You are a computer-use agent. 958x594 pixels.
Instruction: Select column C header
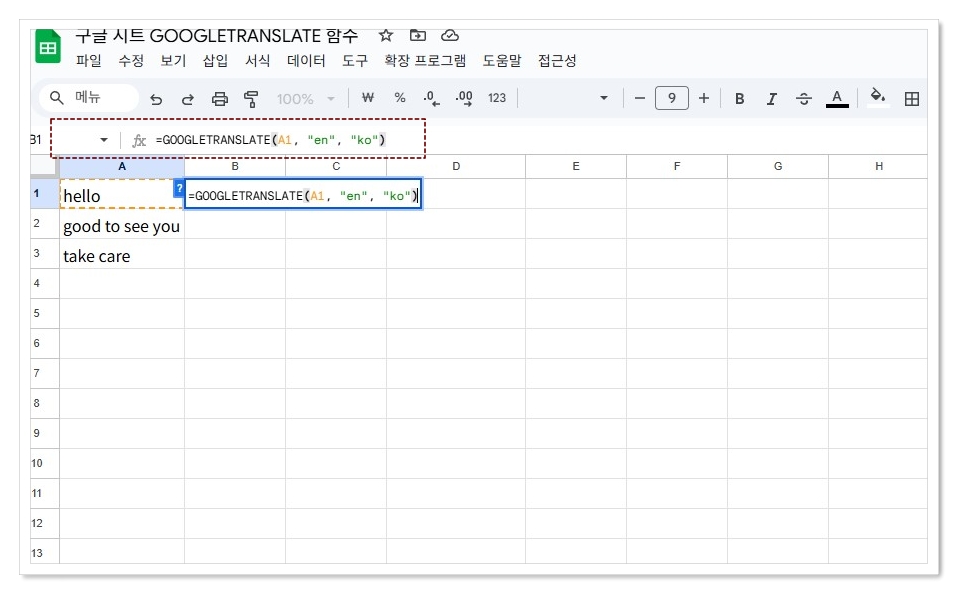pos(336,166)
